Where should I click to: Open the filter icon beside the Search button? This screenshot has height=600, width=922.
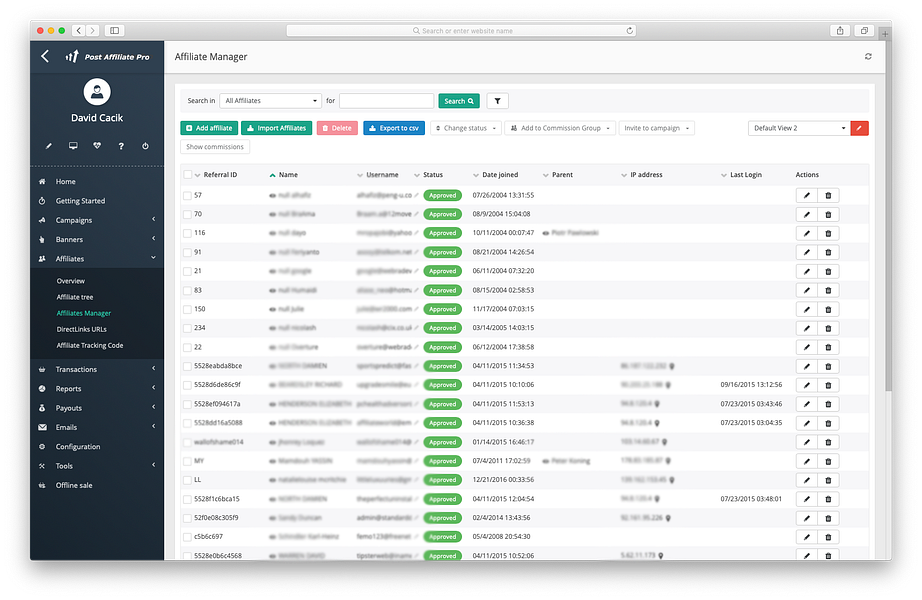pyautogui.click(x=498, y=100)
